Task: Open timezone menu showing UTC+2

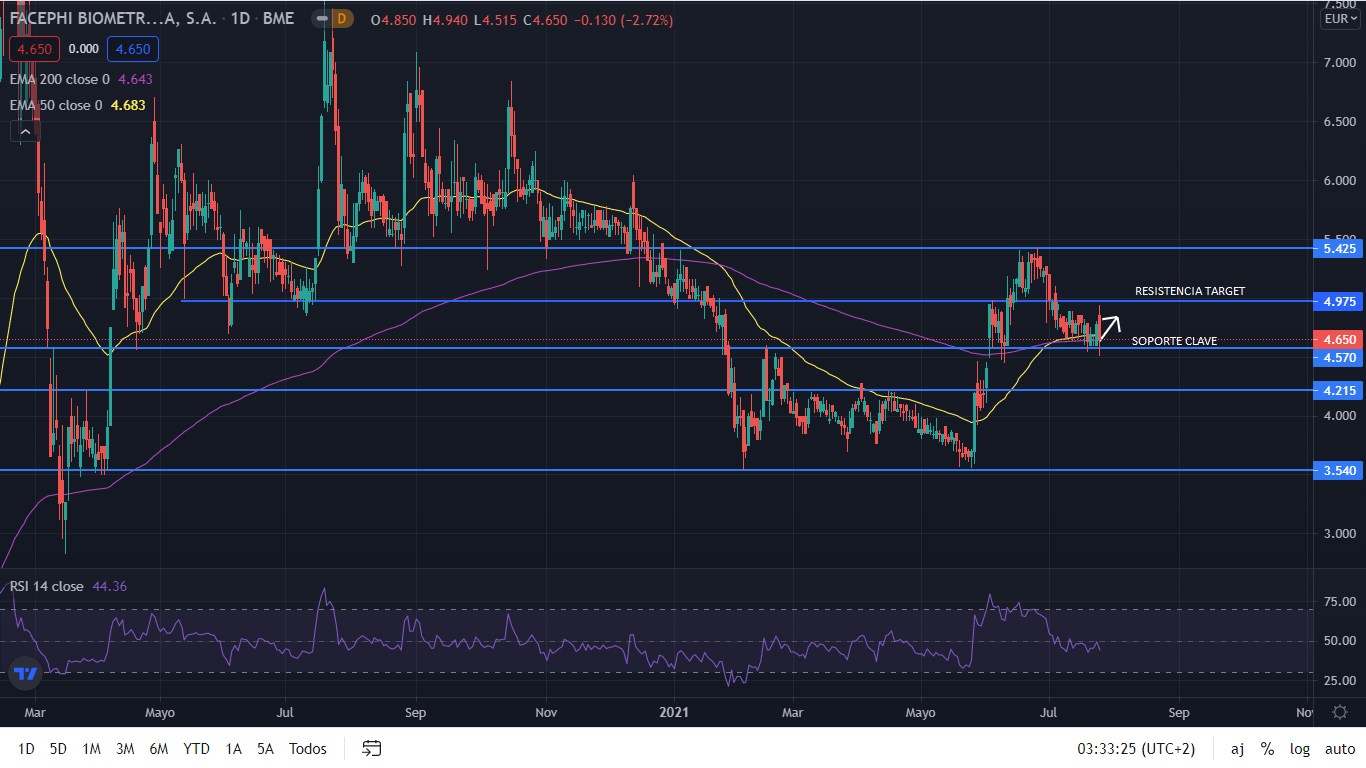Action: (1136, 749)
